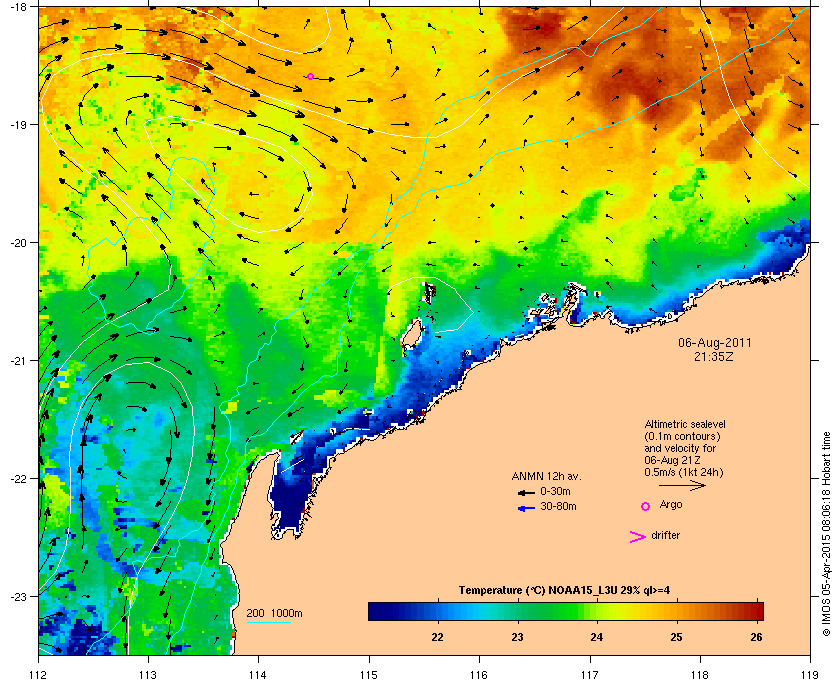Viewport: 840px width, 680px height.
Task: Click the colorbar tick label 22
Action: point(438,637)
